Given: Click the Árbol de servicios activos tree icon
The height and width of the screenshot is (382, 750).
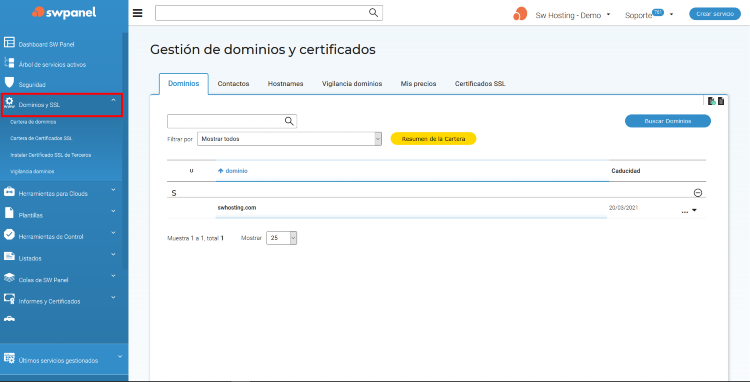Looking at the screenshot, I should pos(9,63).
